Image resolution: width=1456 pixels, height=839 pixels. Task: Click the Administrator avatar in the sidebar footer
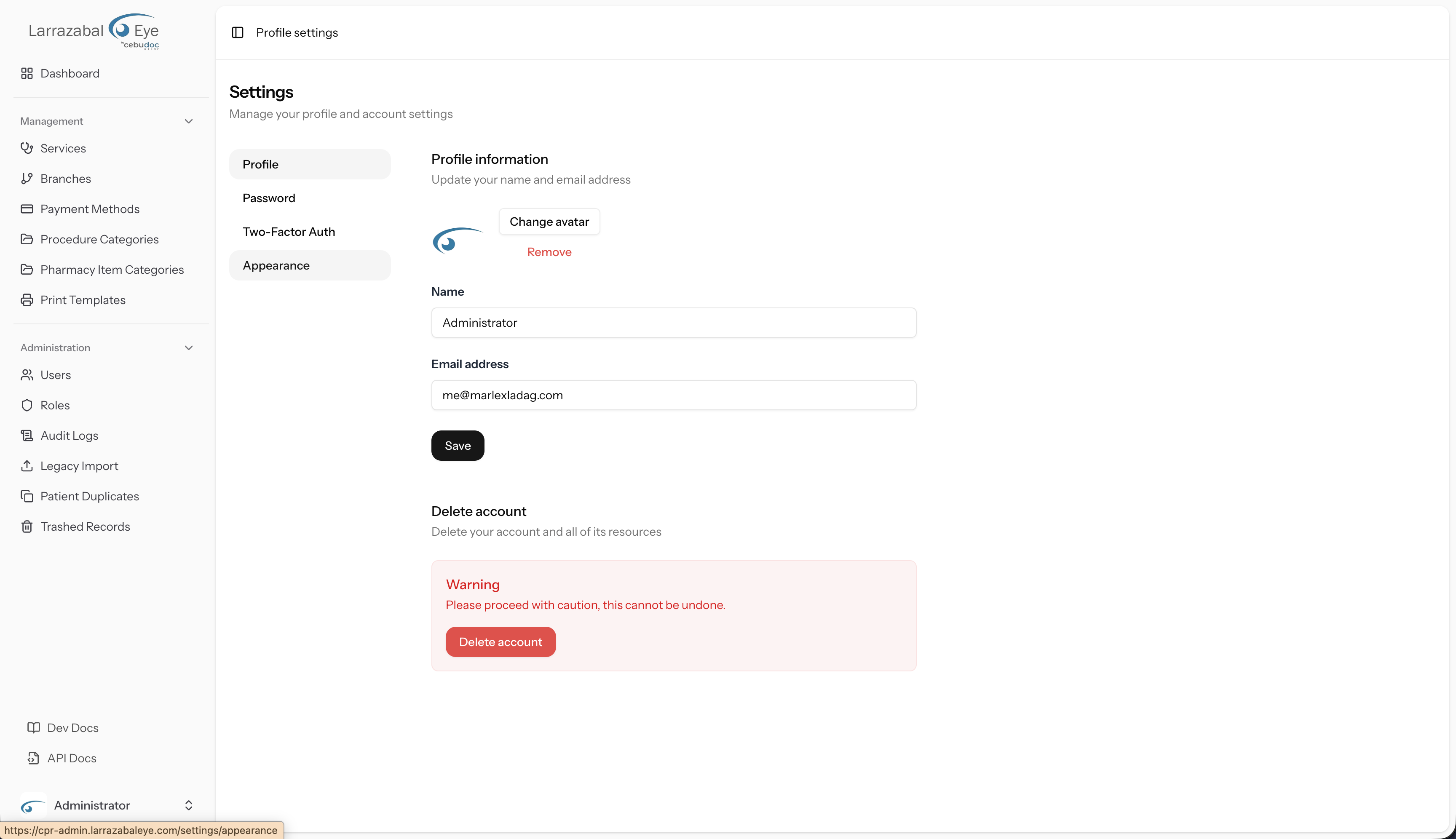(33, 806)
